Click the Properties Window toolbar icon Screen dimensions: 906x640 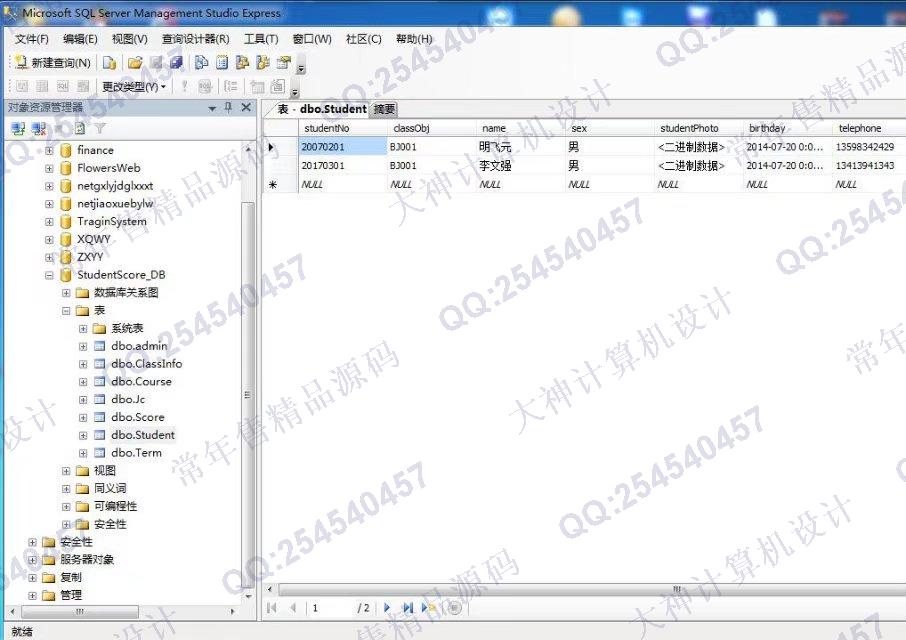click(x=284, y=62)
